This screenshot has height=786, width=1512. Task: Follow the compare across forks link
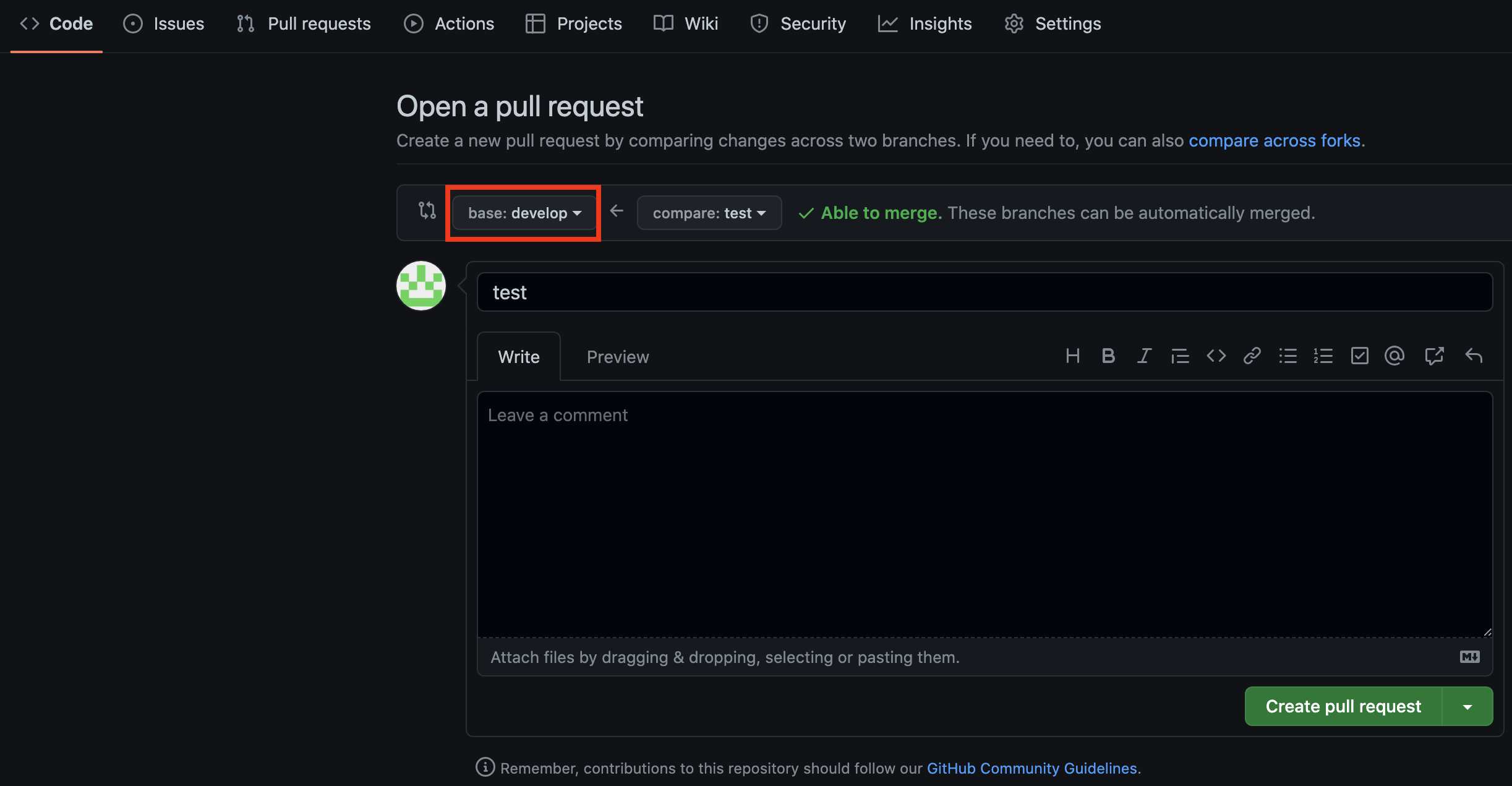(x=1274, y=140)
